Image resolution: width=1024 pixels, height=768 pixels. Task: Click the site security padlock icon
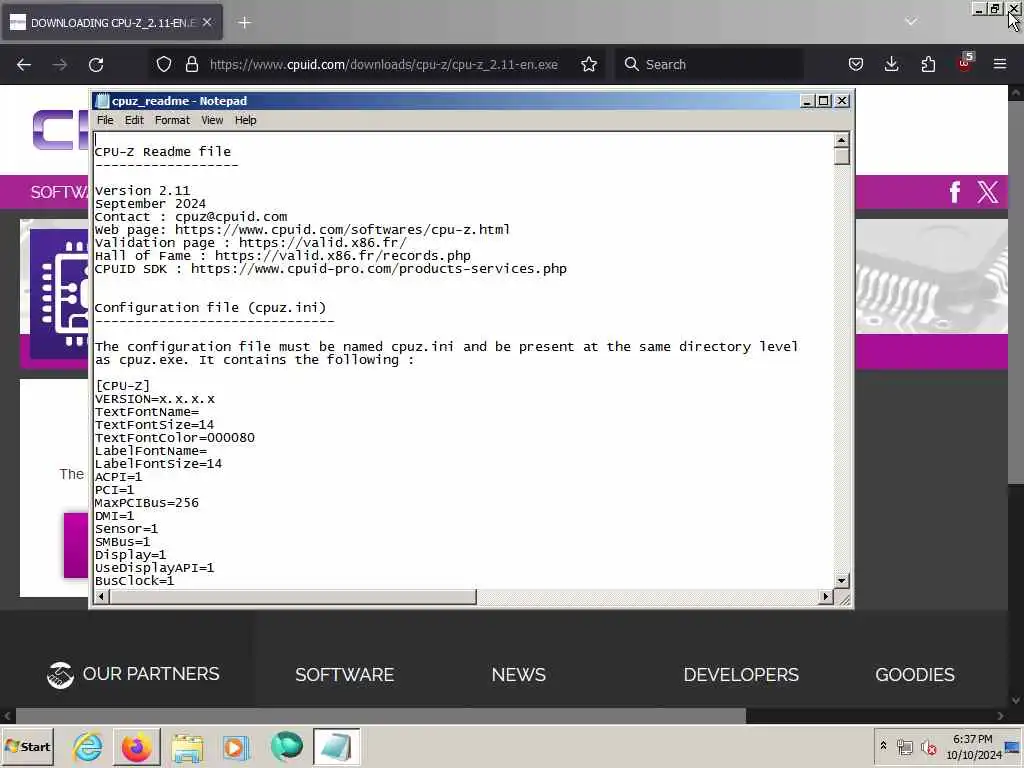tap(191, 64)
